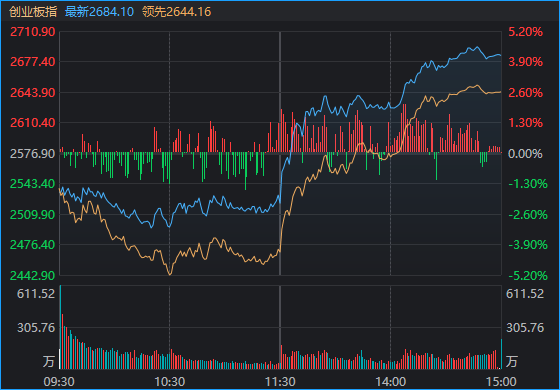Click the 2509.90 price axis label

tap(32, 215)
